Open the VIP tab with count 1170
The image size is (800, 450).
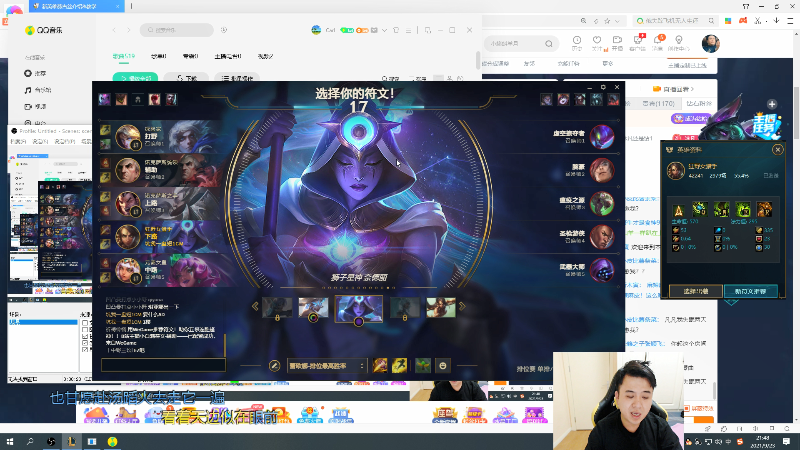click(658, 104)
